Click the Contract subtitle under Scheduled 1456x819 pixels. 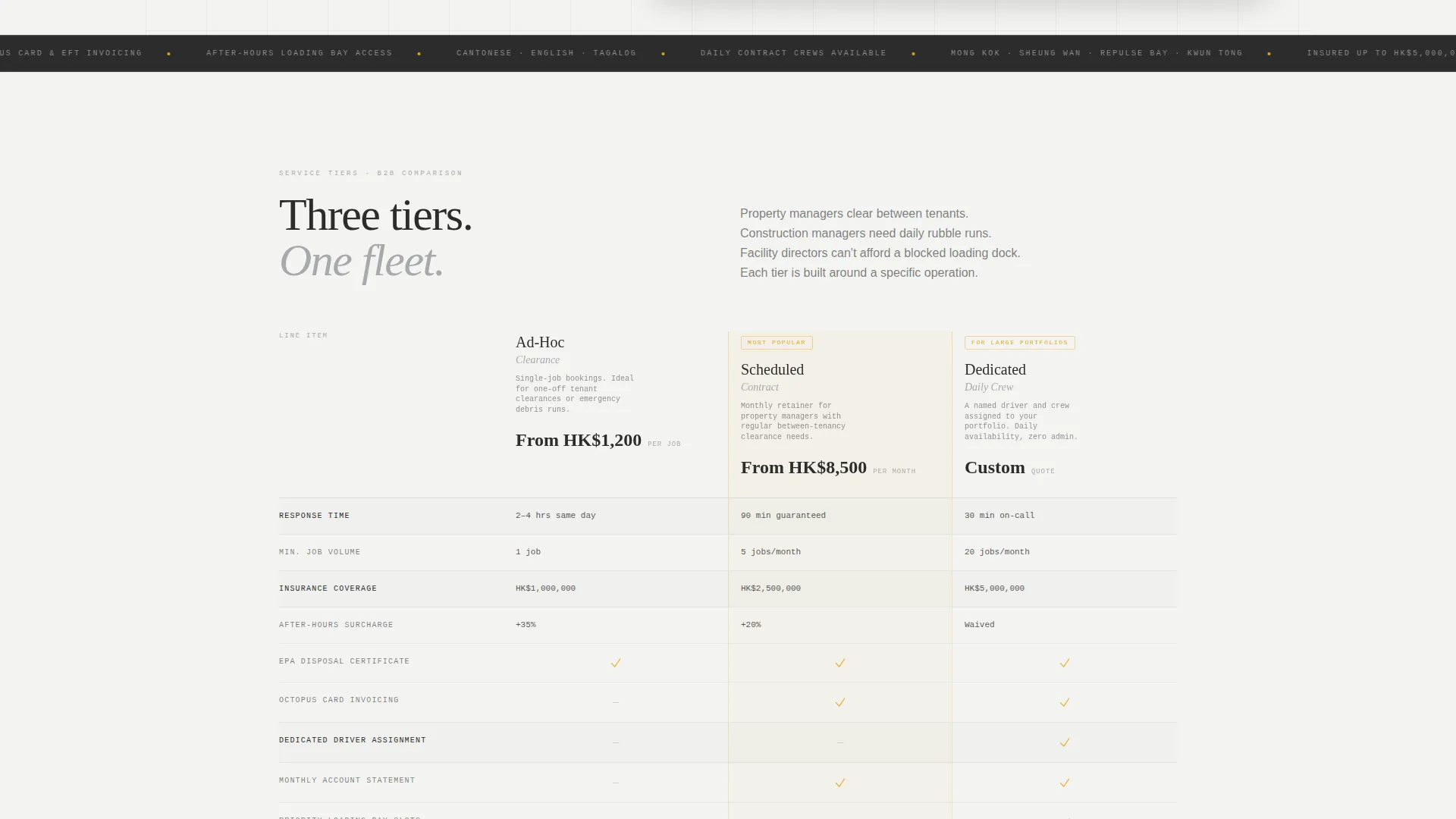760,388
